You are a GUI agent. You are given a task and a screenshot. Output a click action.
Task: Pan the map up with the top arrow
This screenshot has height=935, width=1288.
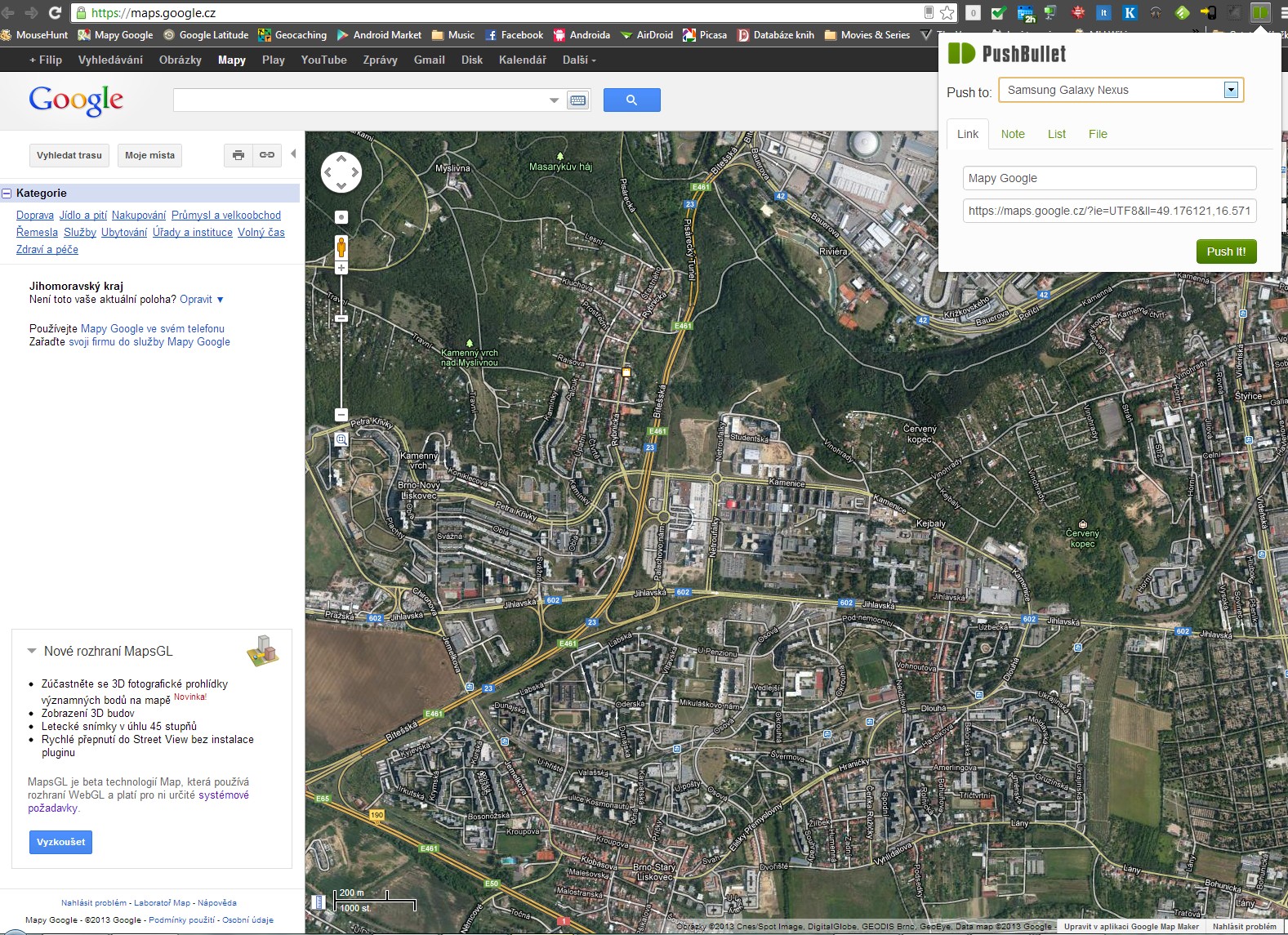[x=341, y=158]
